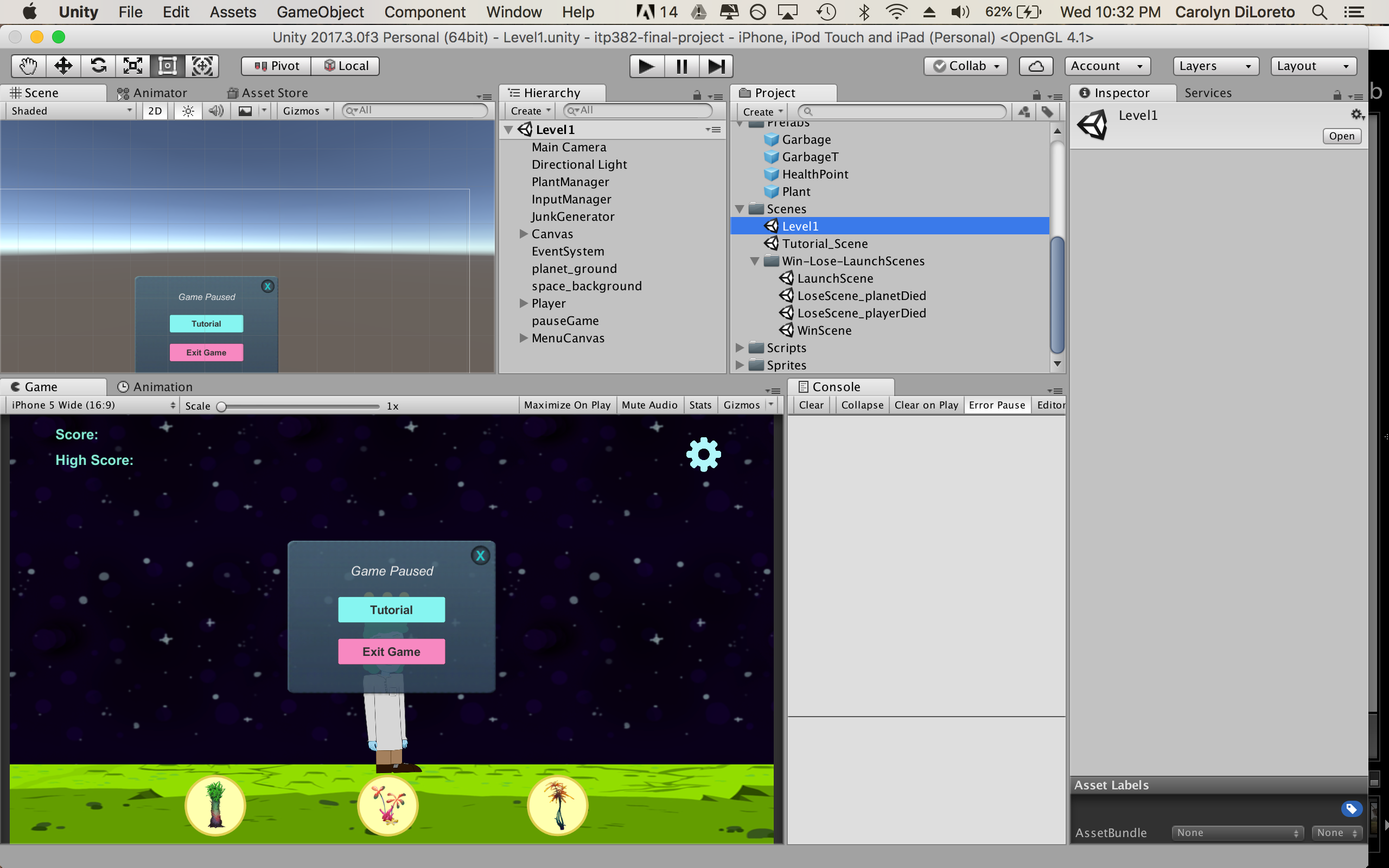
Task: Select the Hand tool in toolbar
Action: tap(28, 66)
